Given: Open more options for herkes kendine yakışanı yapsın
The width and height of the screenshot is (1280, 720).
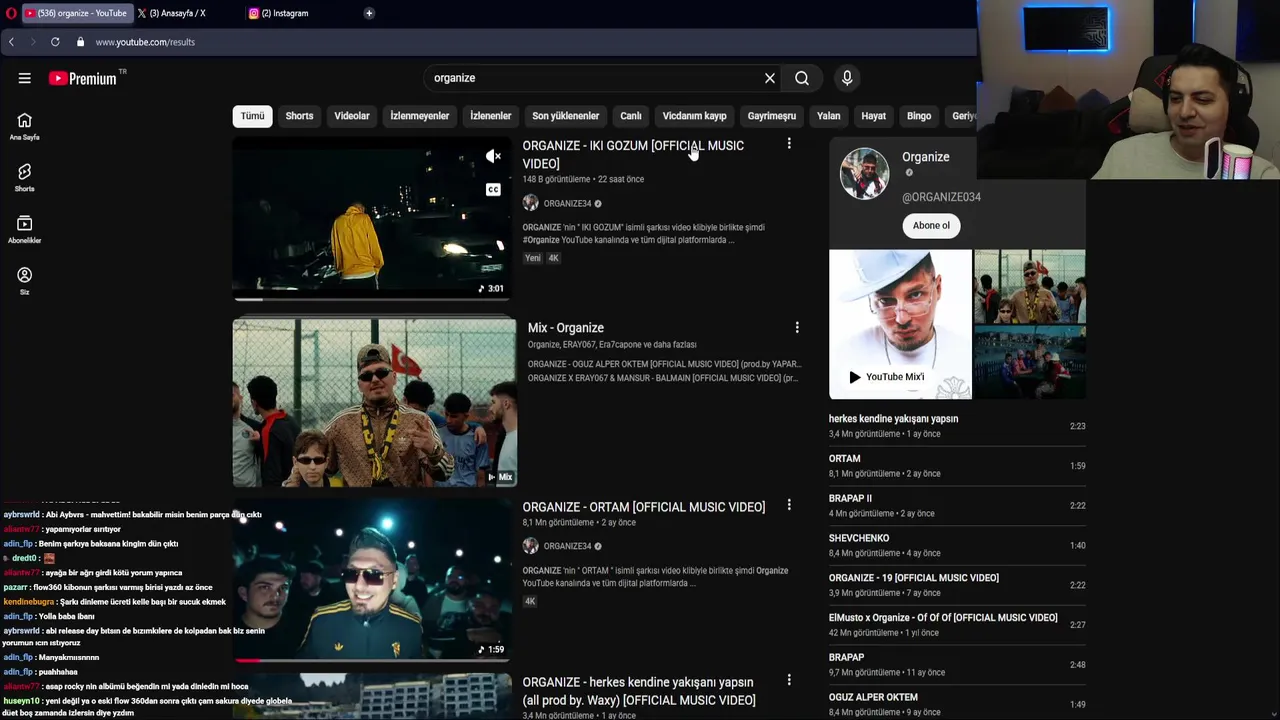Looking at the screenshot, I should (x=789, y=680).
